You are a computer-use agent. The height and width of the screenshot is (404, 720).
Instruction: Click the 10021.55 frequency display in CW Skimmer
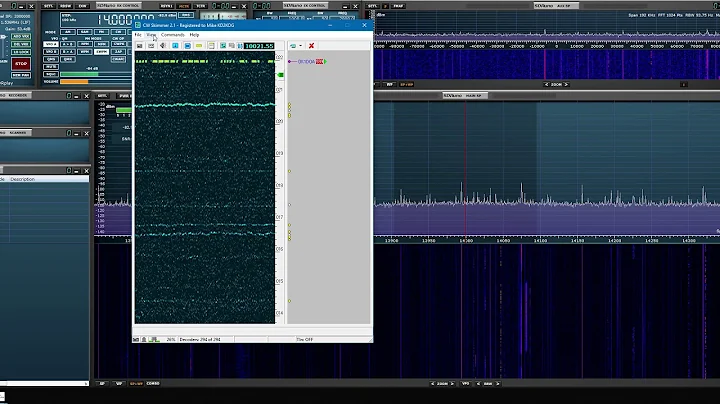click(x=259, y=46)
